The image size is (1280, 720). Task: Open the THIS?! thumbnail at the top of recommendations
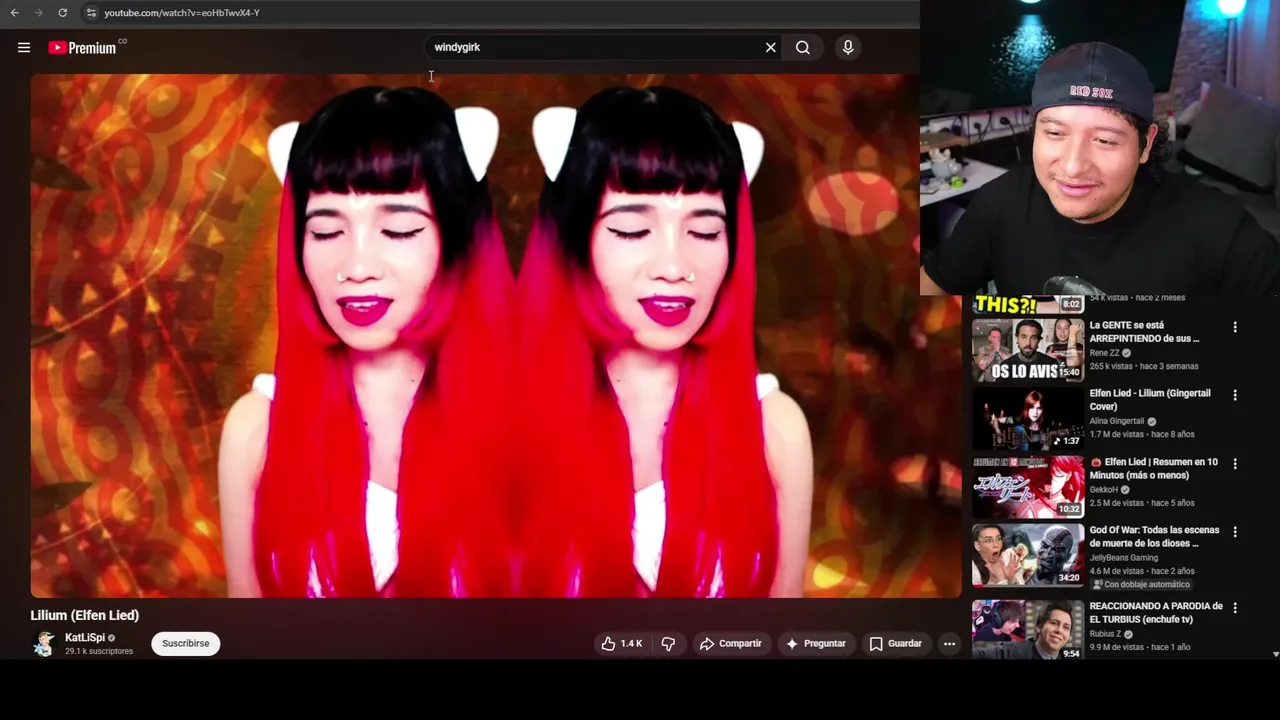pyautogui.click(x=1028, y=304)
